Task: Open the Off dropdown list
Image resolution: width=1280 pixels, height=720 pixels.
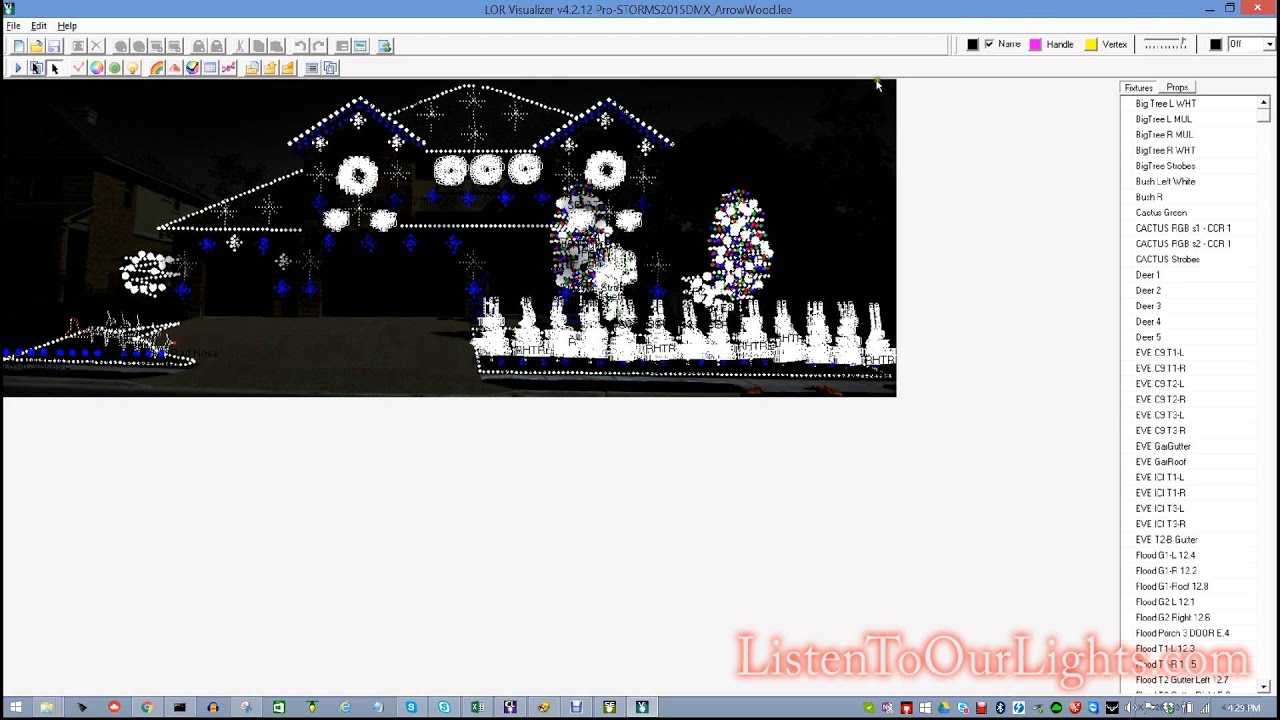Action: [1269, 44]
